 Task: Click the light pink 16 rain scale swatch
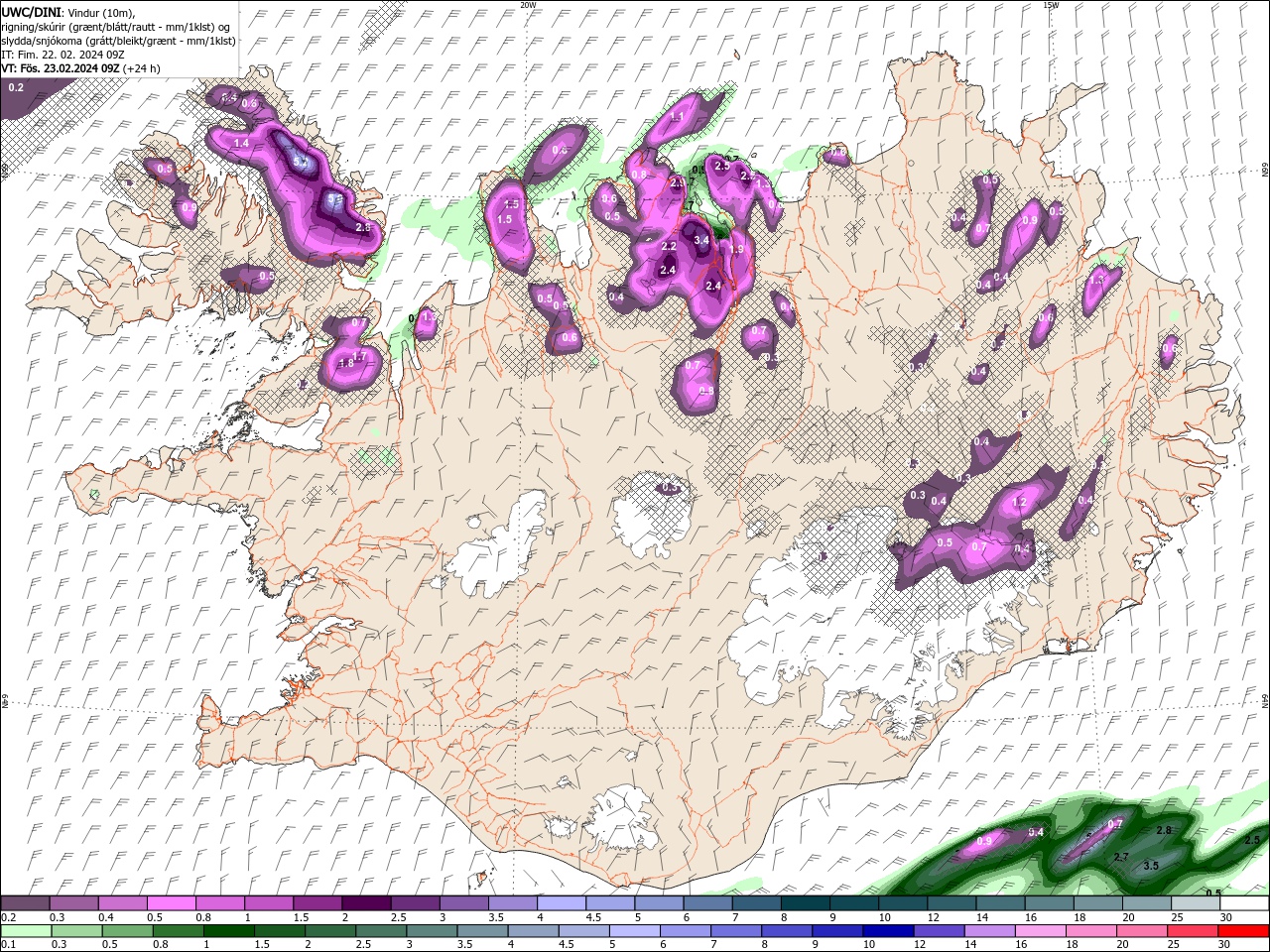(1040, 931)
